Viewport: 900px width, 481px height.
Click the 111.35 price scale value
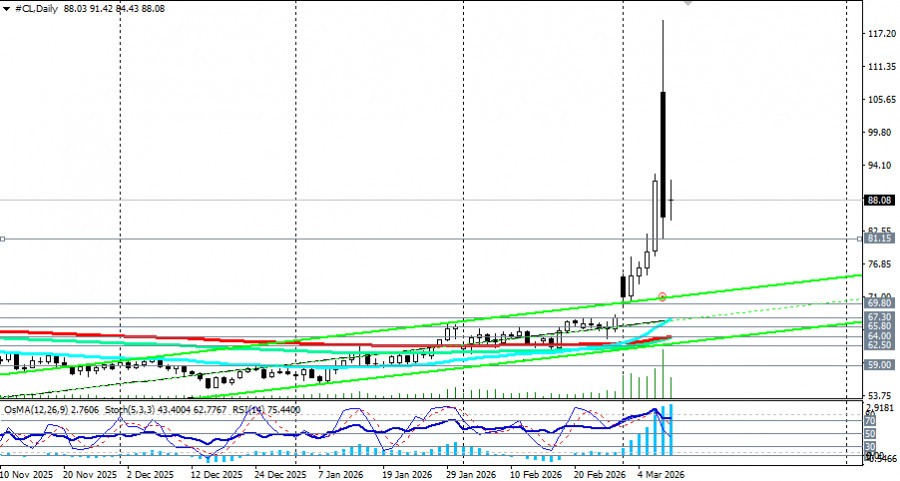pos(882,67)
